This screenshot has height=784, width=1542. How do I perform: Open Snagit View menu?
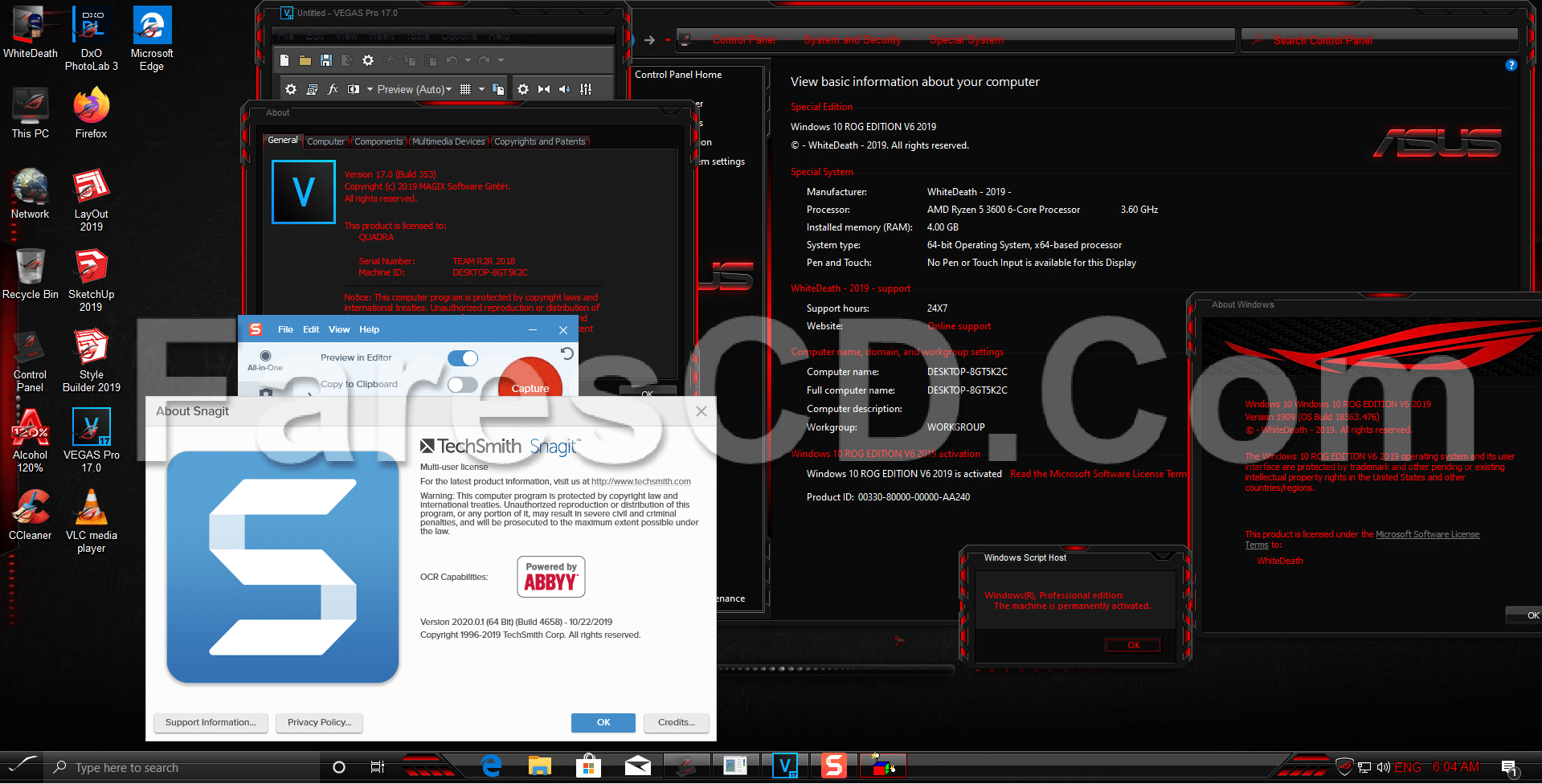(x=339, y=329)
